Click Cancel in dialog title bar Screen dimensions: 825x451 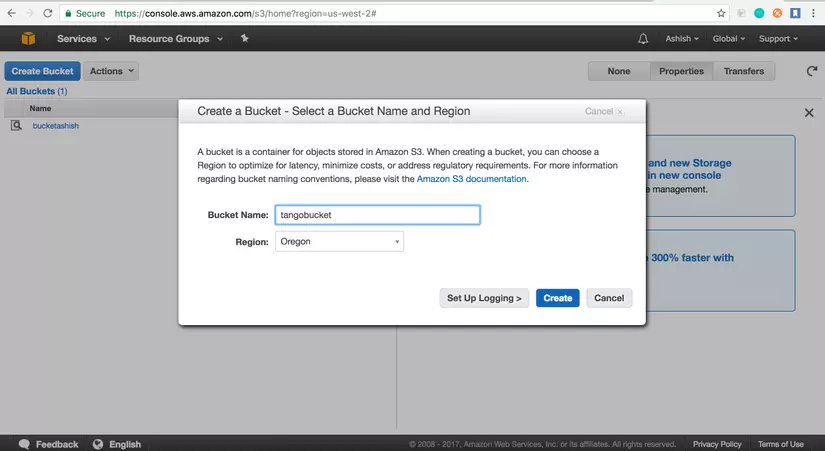[604, 111]
